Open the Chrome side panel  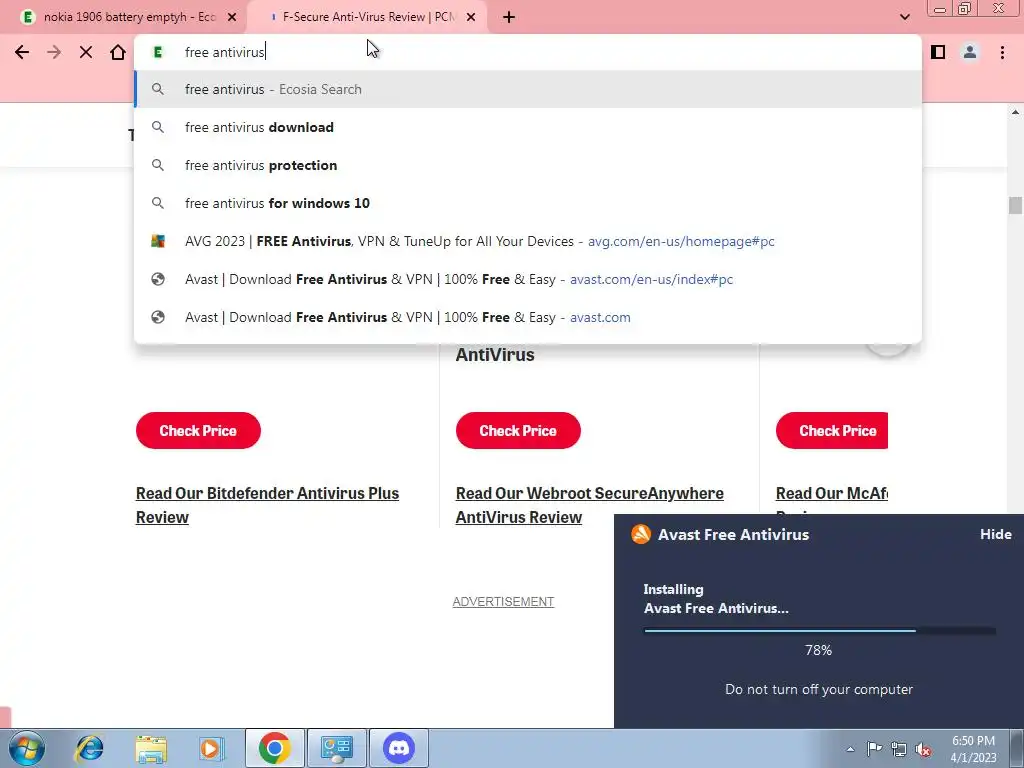click(x=938, y=52)
